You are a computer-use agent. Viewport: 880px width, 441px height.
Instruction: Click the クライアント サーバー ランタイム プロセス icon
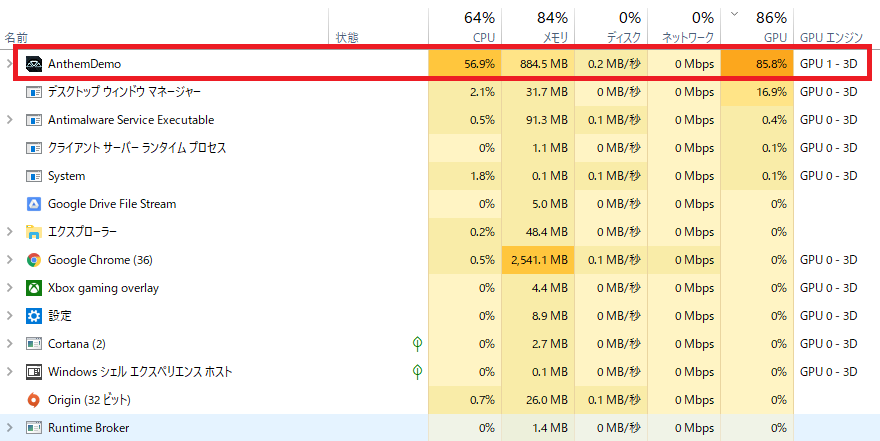pos(34,148)
